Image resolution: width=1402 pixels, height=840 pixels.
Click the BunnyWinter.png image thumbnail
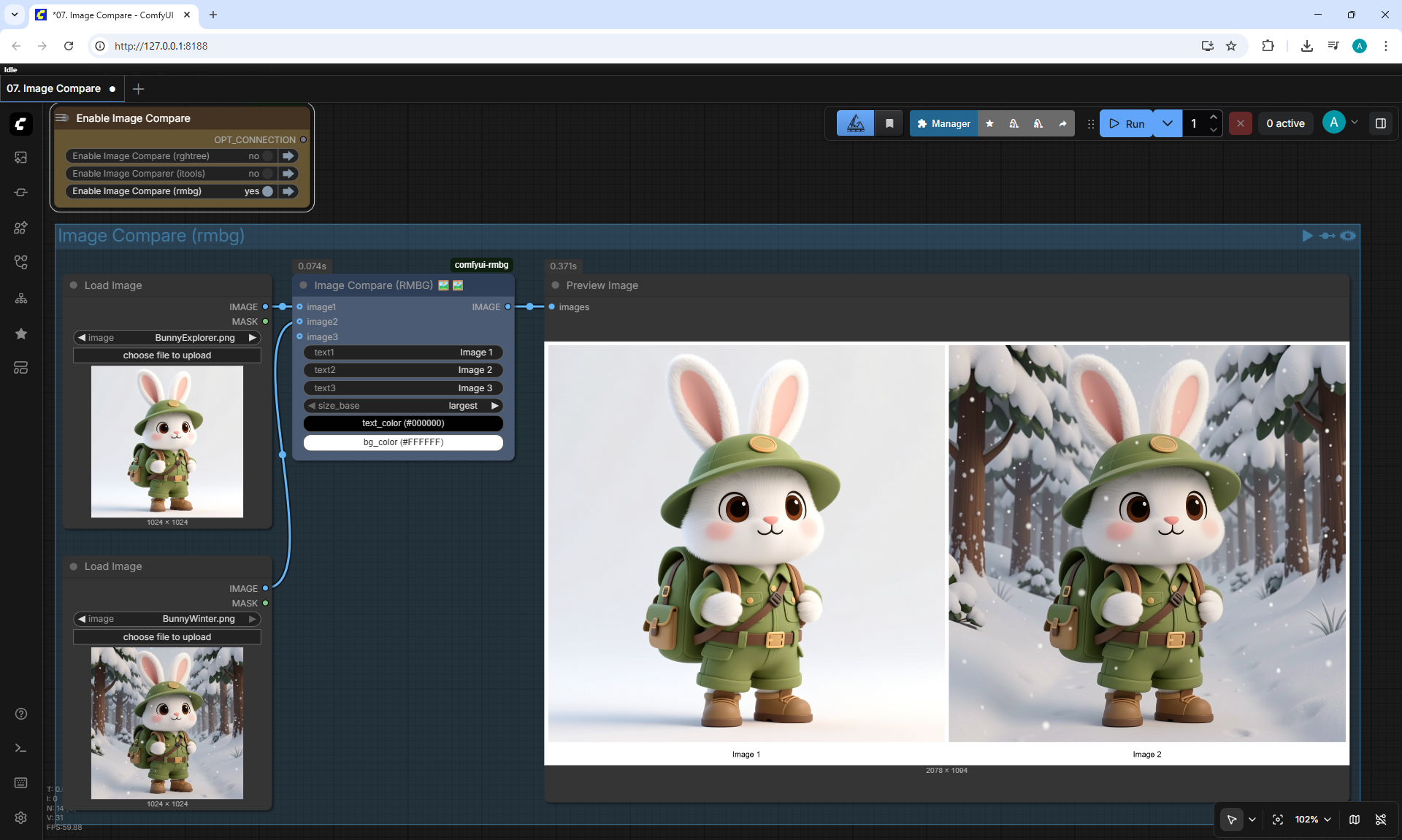pyautogui.click(x=167, y=723)
